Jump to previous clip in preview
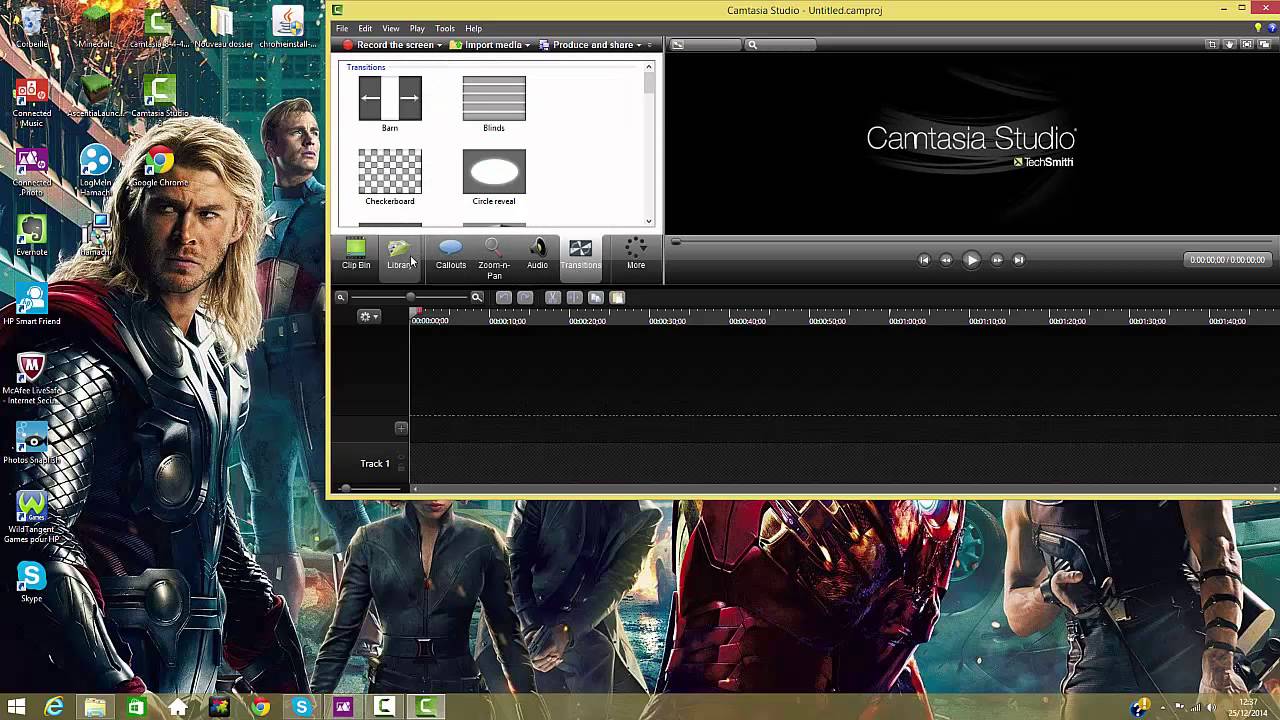This screenshot has height=720, width=1280. (x=924, y=260)
